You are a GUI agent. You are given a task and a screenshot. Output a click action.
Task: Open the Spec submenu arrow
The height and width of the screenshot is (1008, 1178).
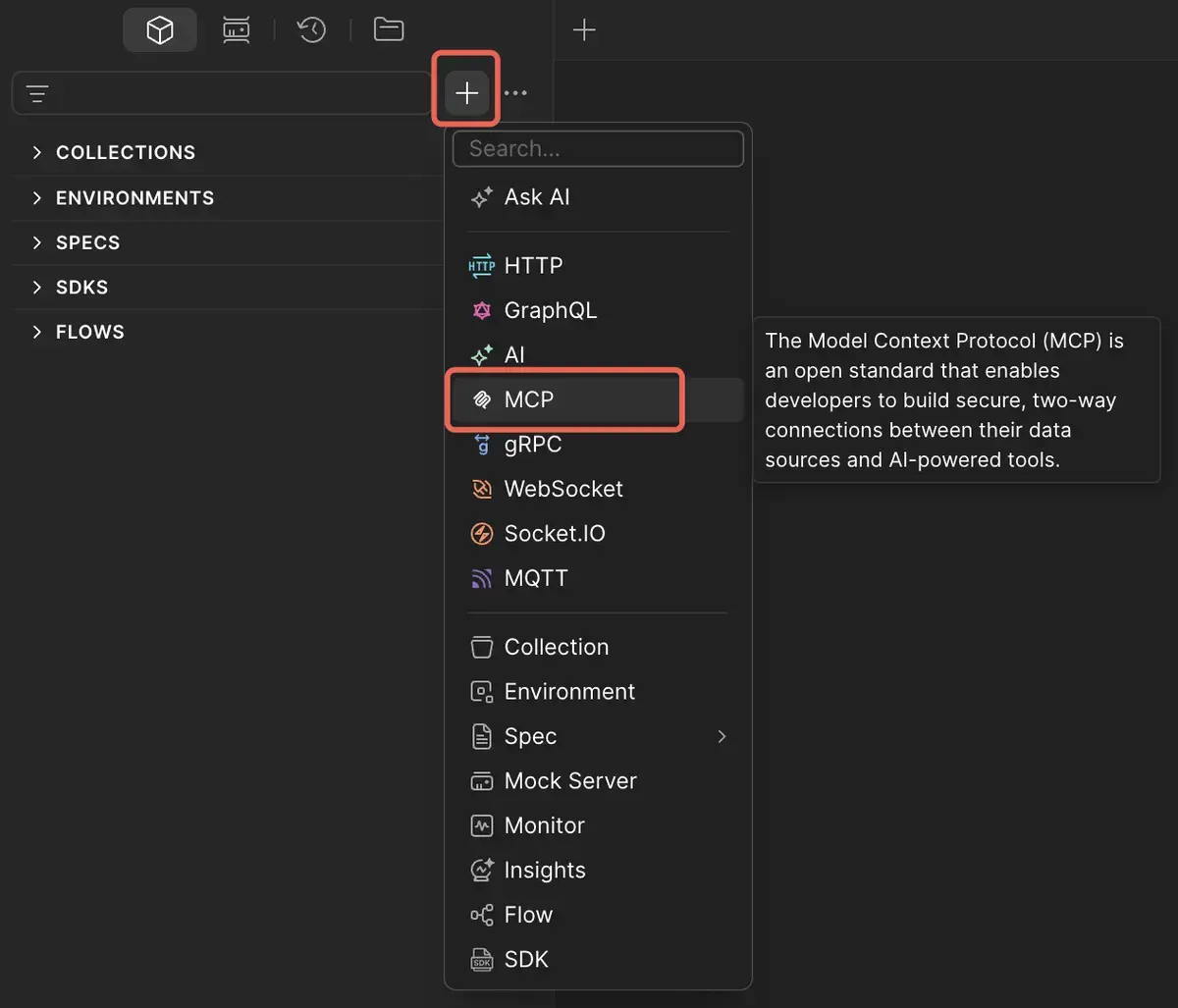(x=722, y=736)
